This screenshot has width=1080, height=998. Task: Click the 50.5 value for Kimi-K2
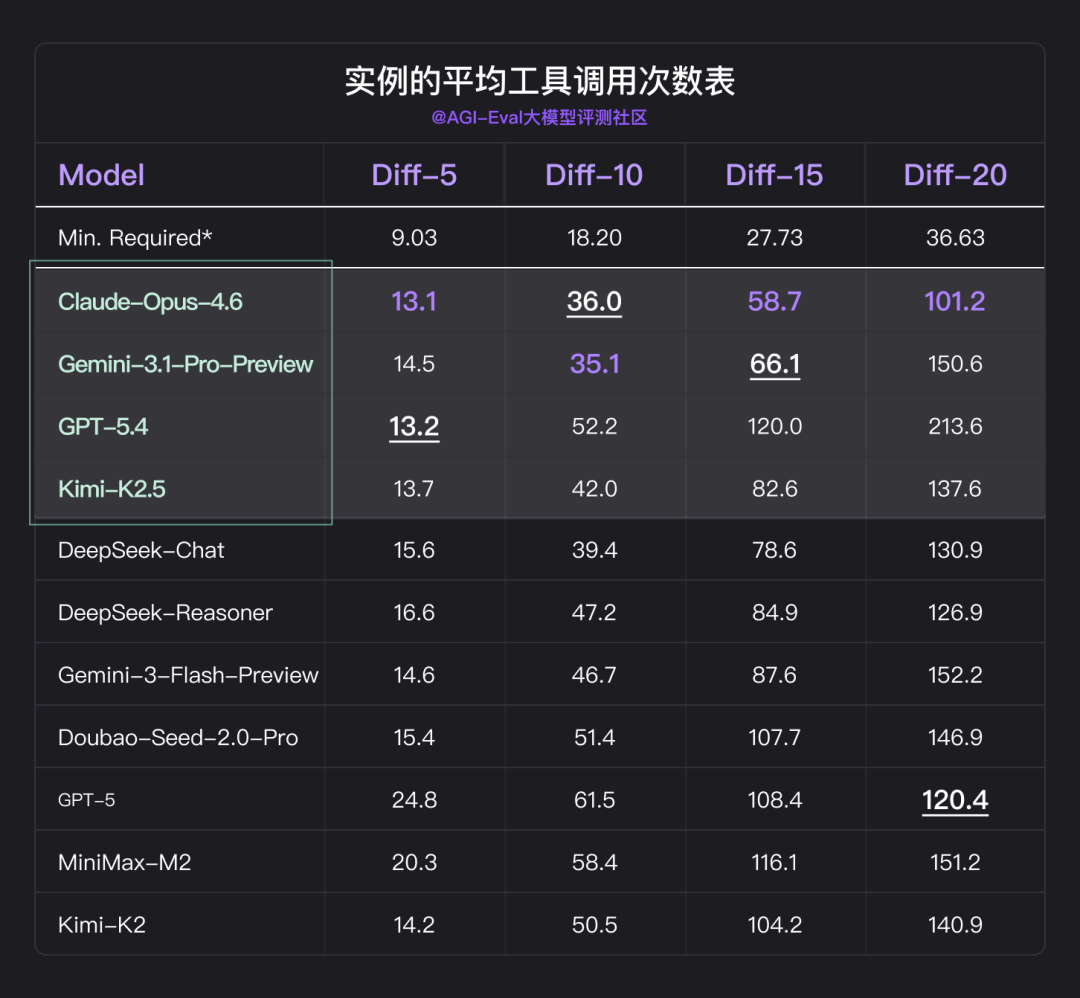(x=594, y=925)
